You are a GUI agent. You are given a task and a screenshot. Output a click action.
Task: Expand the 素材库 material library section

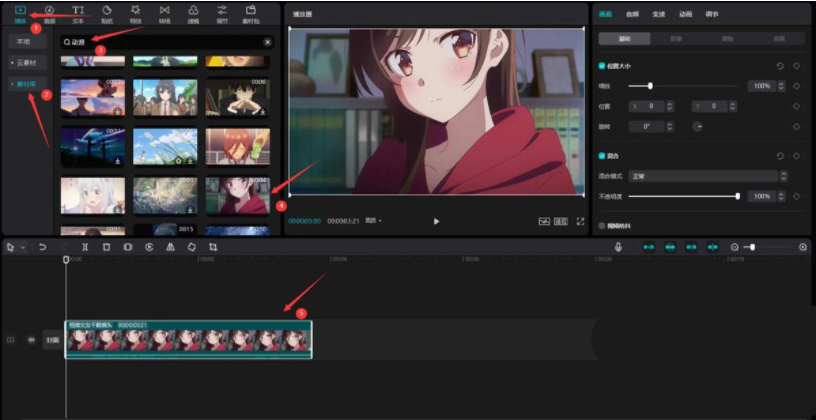pos(28,84)
